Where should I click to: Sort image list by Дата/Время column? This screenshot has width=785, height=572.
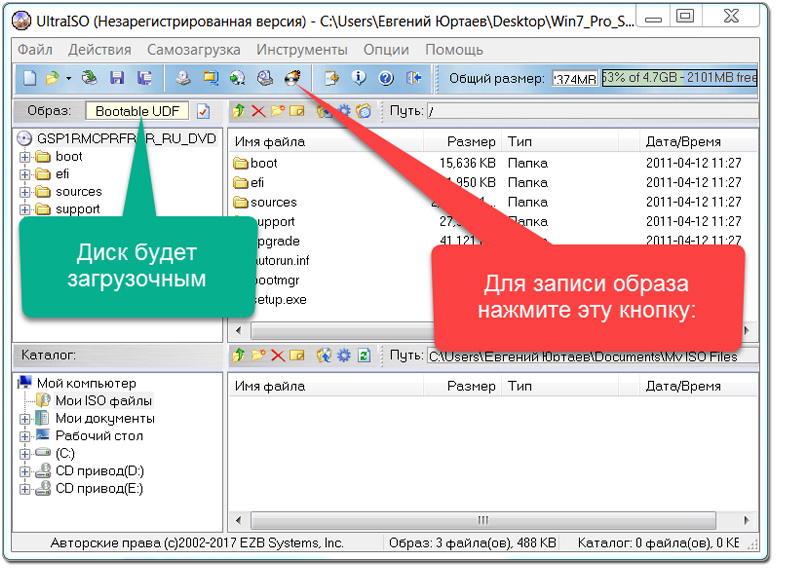tap(698, 142)
